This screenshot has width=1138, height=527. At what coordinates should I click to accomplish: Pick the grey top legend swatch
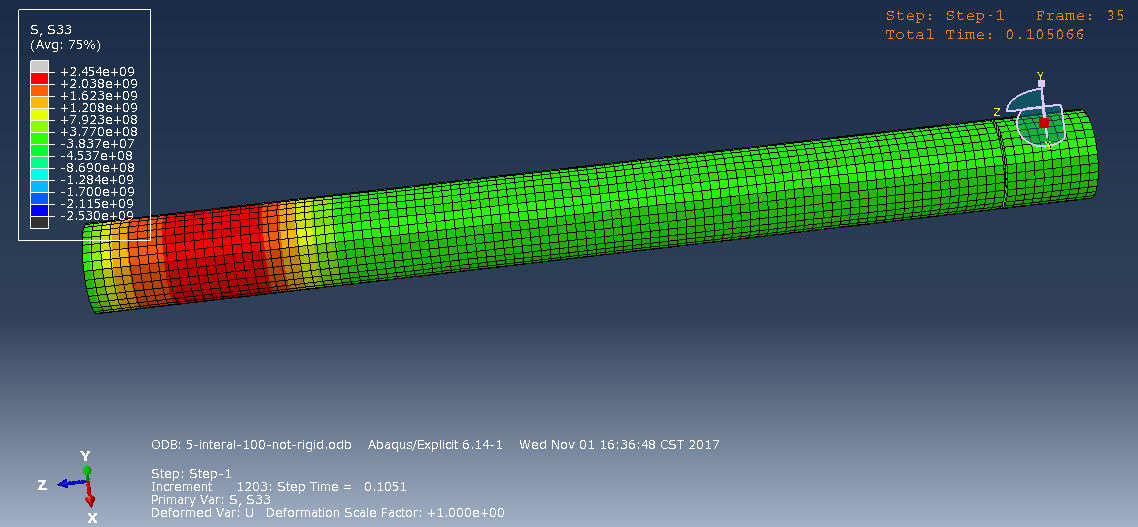pos(39,66)
